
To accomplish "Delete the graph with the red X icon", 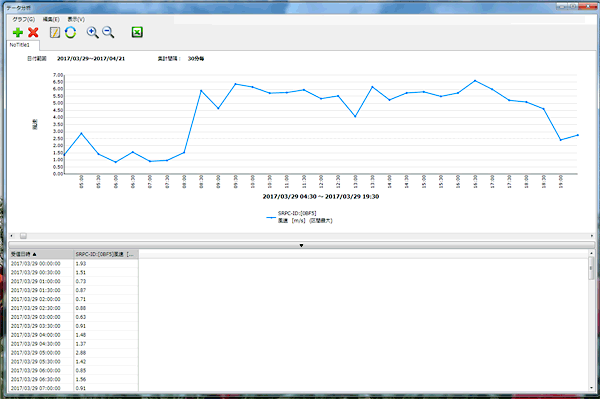I will pyautogui.click(x=33, y=33).
